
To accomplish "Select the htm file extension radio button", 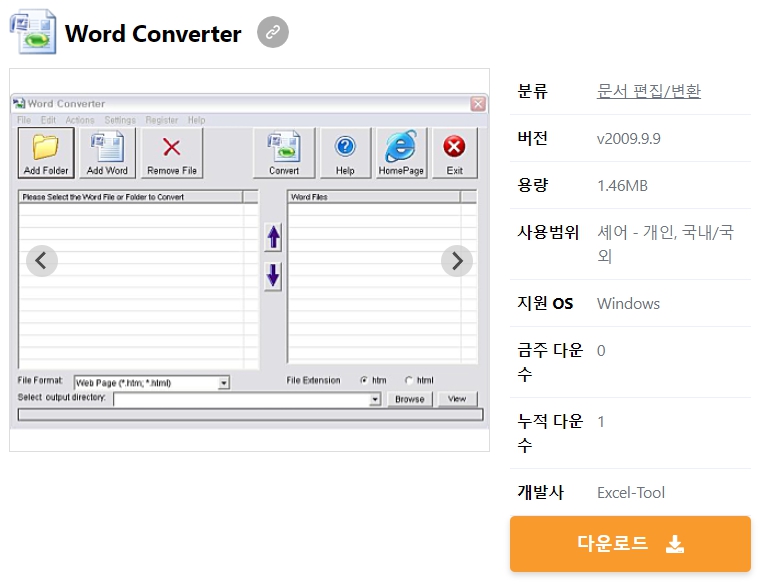I will click(364, 381).
